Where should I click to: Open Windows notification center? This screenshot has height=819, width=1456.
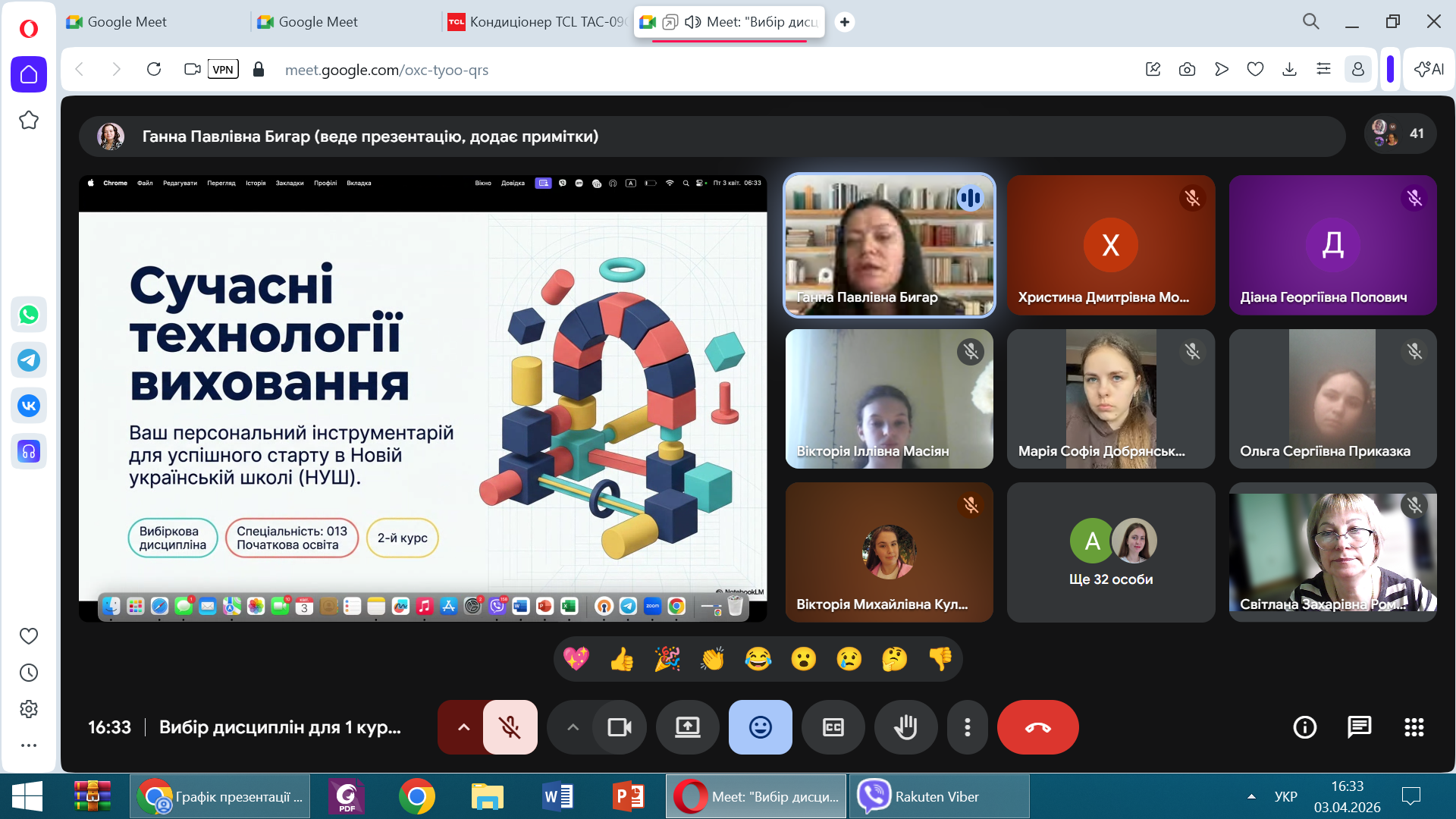(1411, 796)
